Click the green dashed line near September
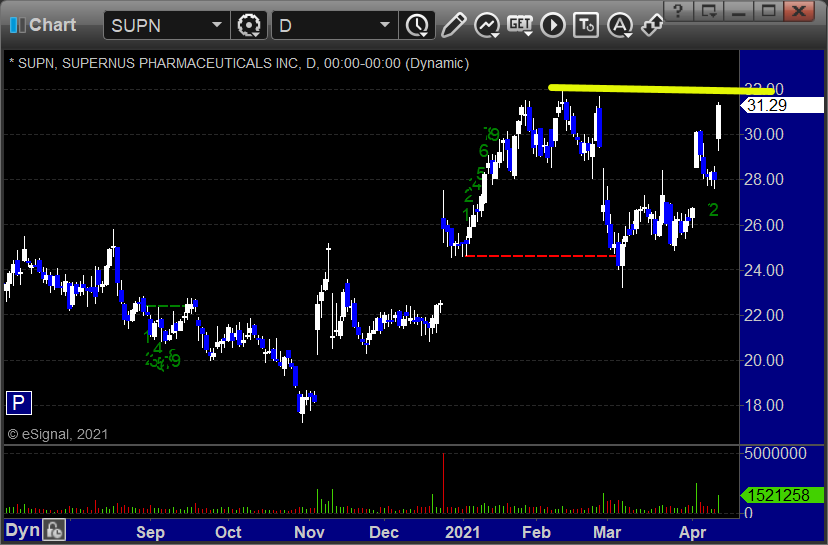Image resolution: width=828 pixels, height=545 pixels. pos(167,306)
